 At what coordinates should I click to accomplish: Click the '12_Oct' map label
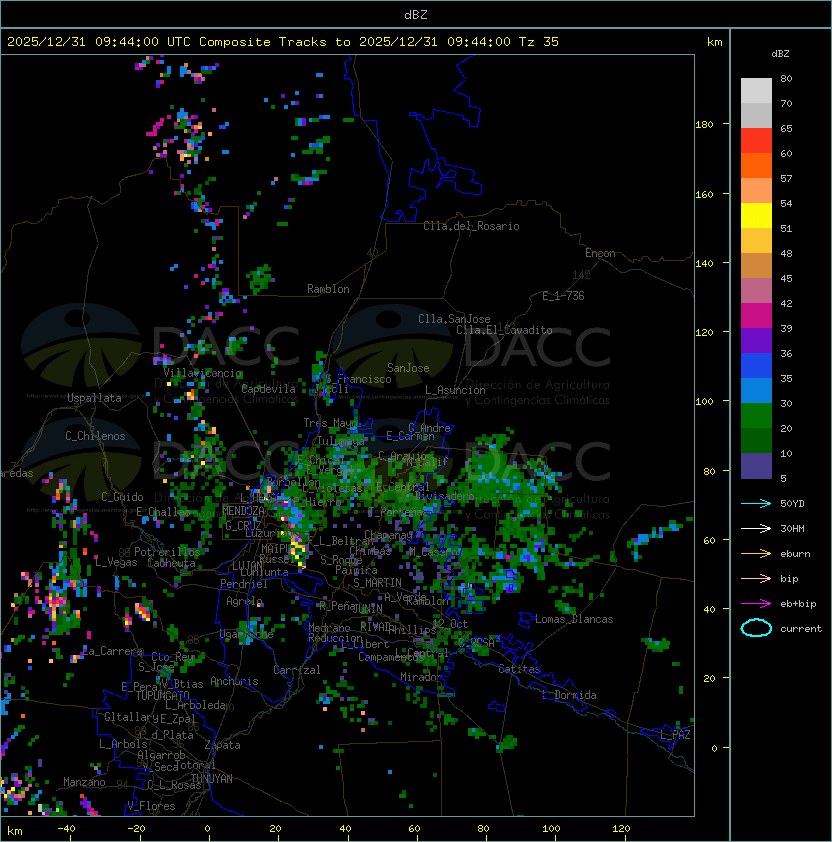[x=450, y=624]
